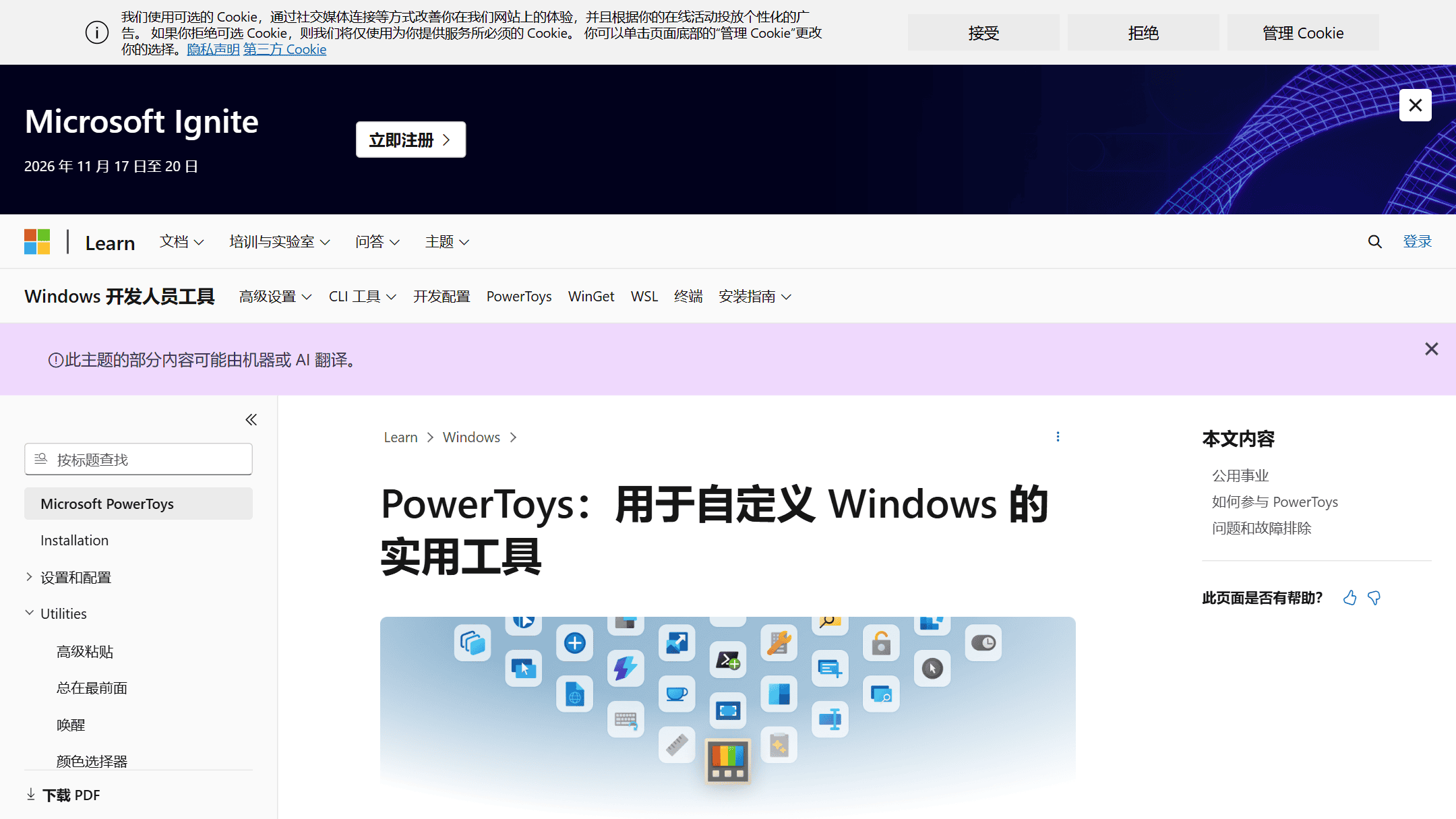Screen dimensions: 1456x819
Task: Collapse the Utilities tree node
Action: 29,613
